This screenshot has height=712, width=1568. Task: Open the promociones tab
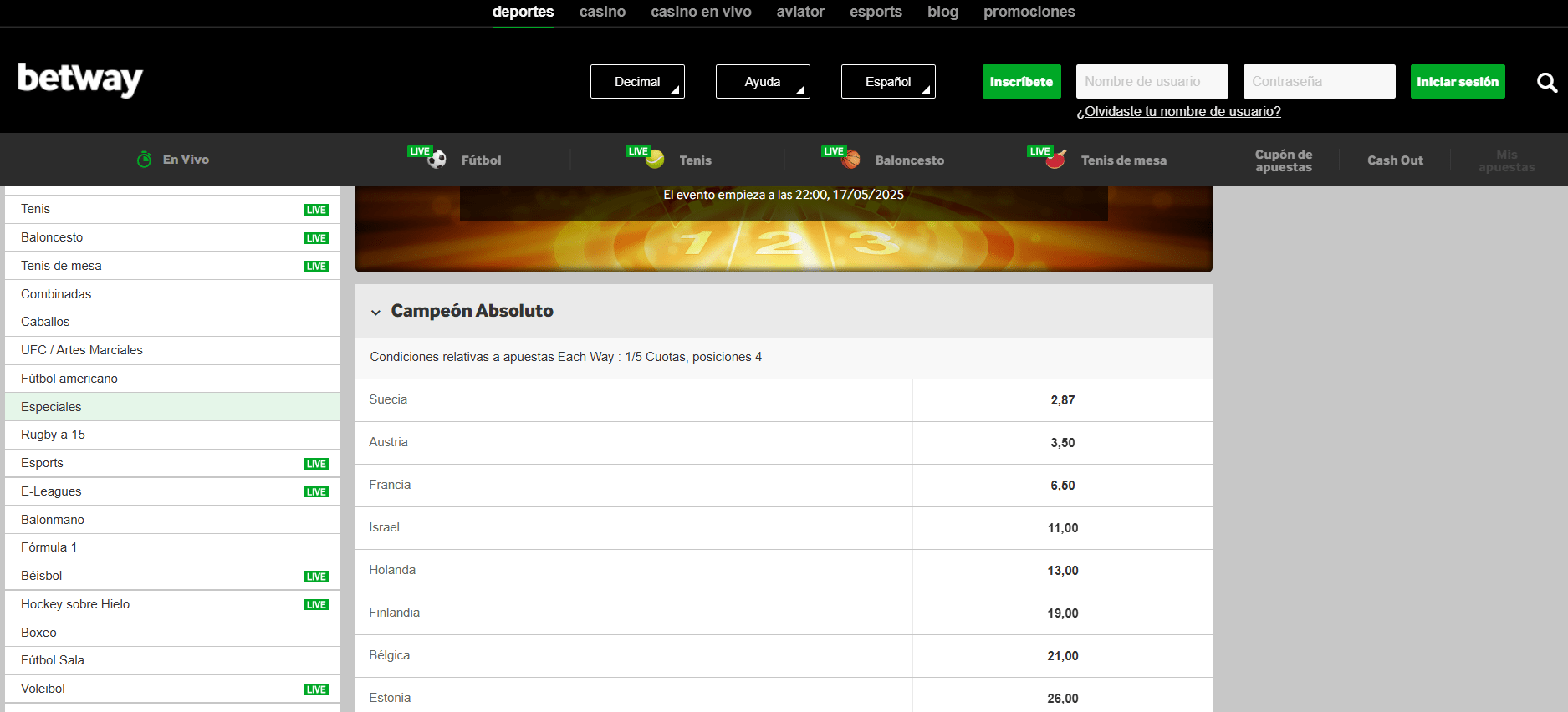tap(1029, 12)
